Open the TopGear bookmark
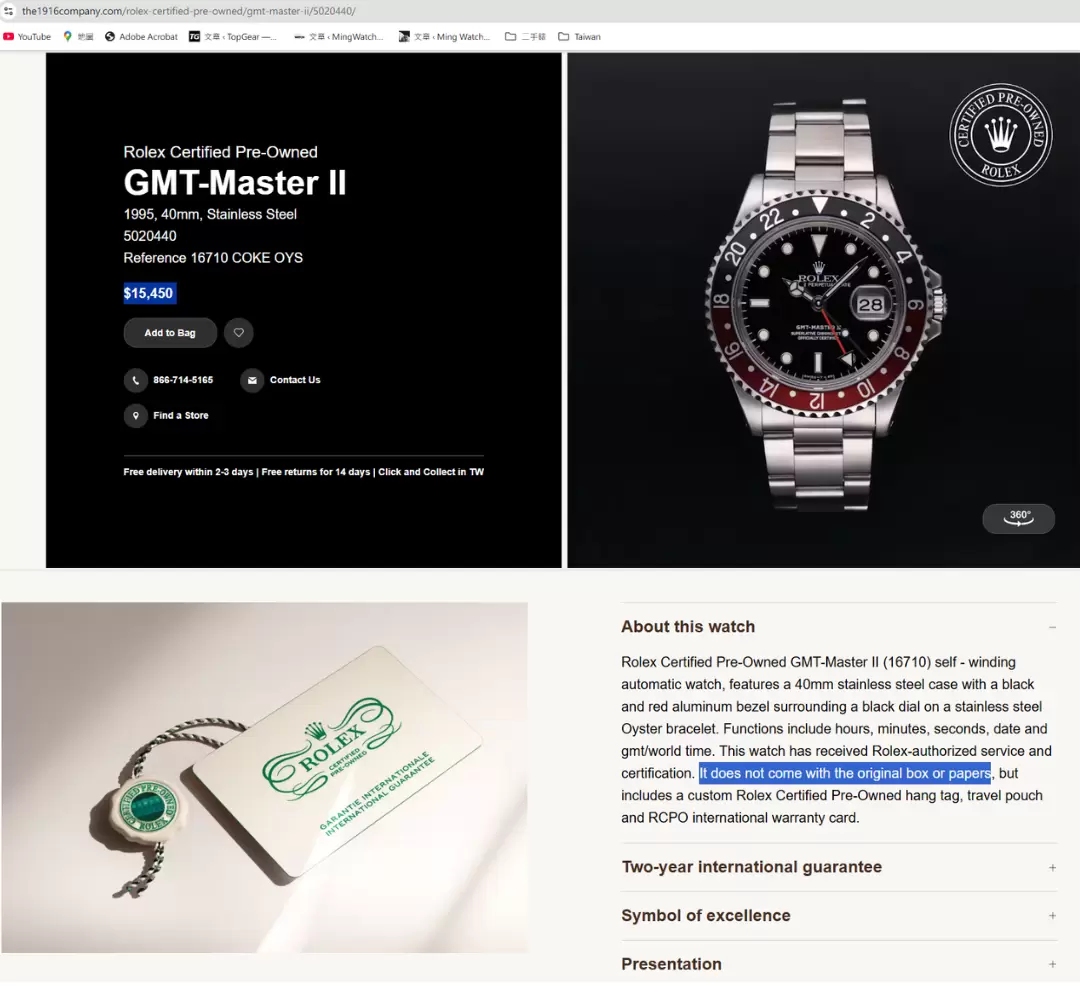The height and width of the screenshot is (986, 1080). (x=233, y=36)
